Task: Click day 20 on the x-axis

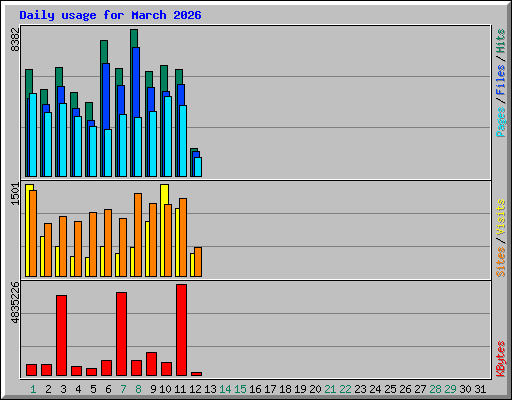Action: coord(315,389)
